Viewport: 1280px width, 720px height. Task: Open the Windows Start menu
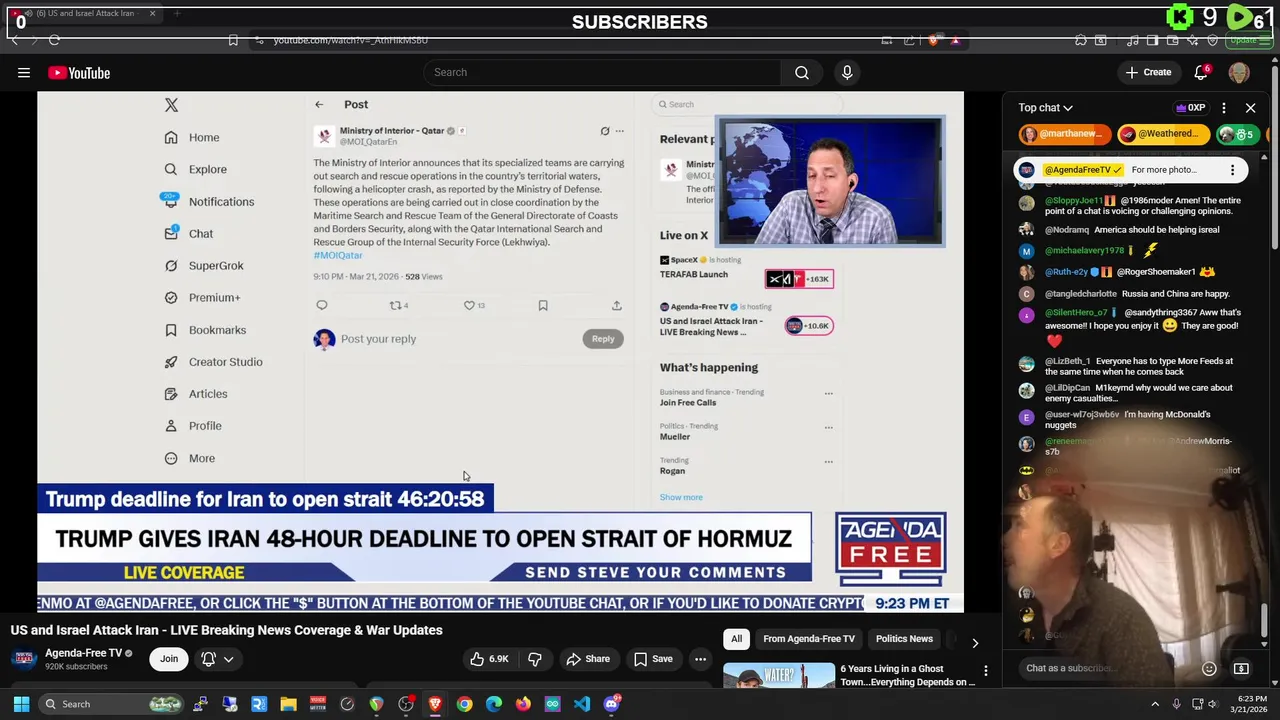tap(21, 704)
